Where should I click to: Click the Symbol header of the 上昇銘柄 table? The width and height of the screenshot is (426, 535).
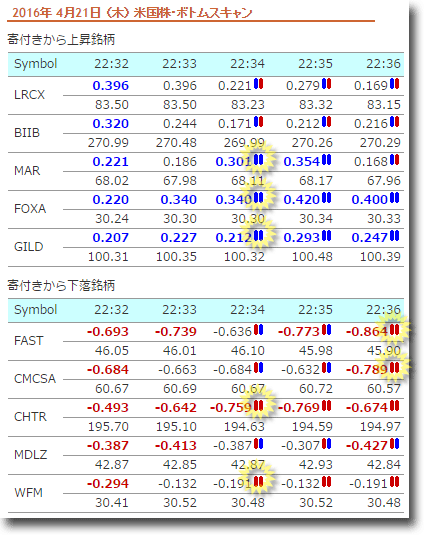coord(35,64)
